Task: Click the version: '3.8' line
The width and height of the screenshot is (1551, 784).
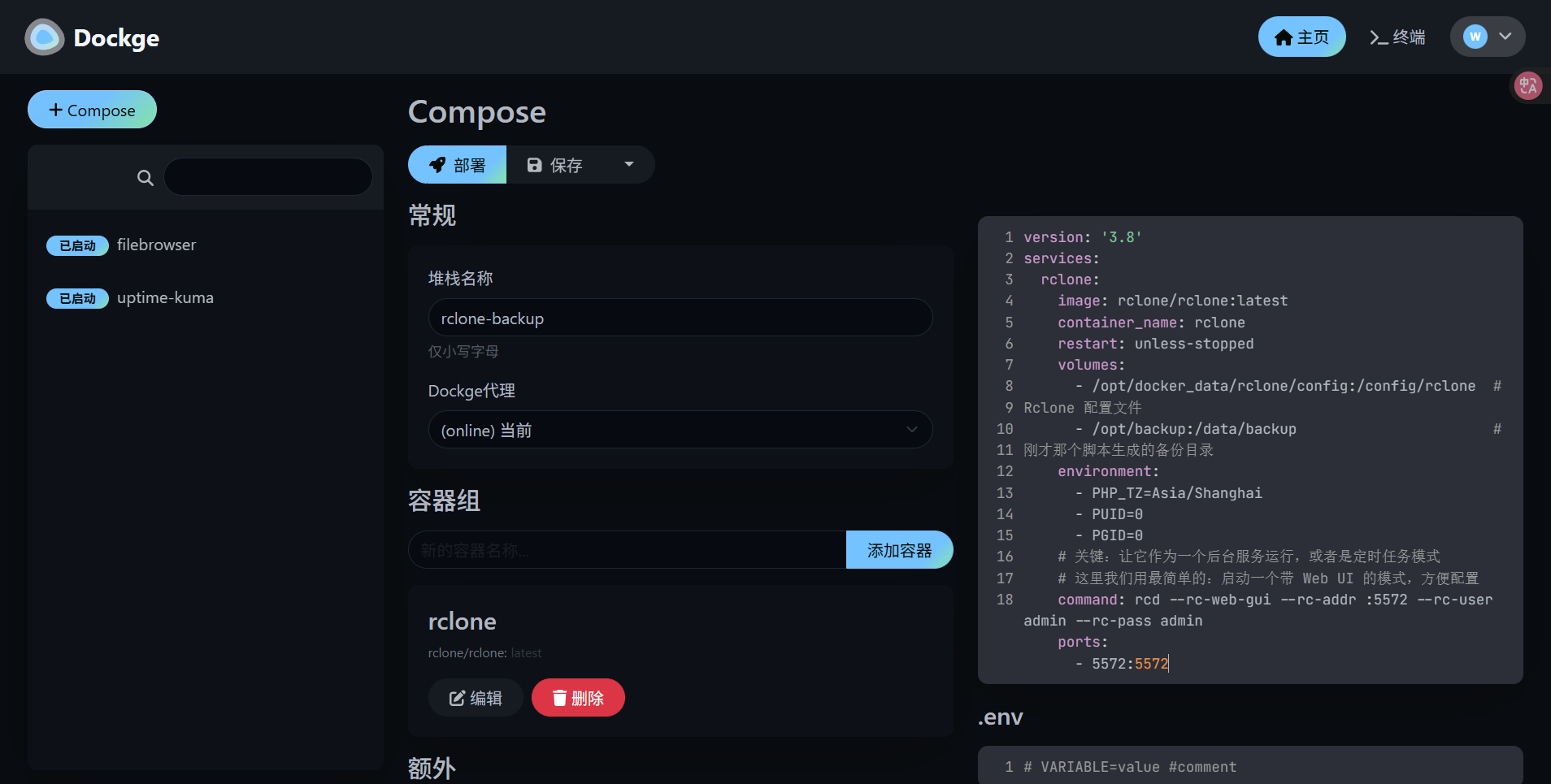Action: (x=1083, y=237)
